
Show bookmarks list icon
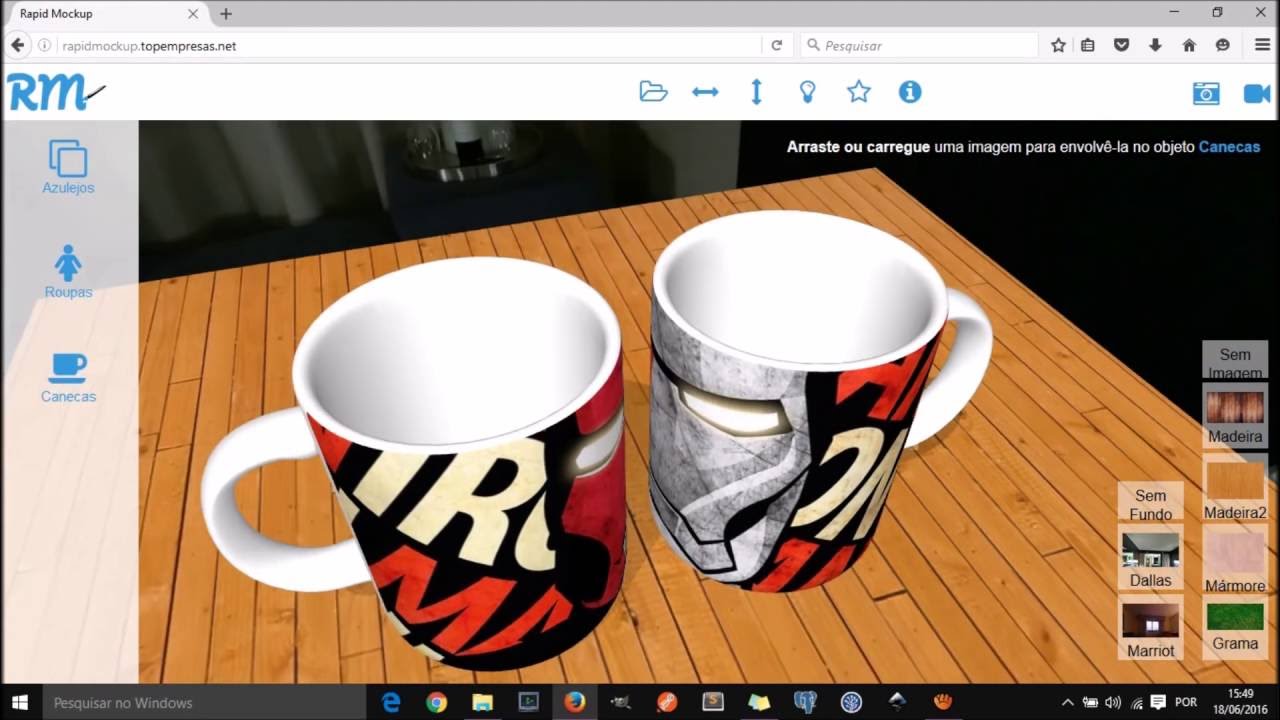(x=1088, y=46)
